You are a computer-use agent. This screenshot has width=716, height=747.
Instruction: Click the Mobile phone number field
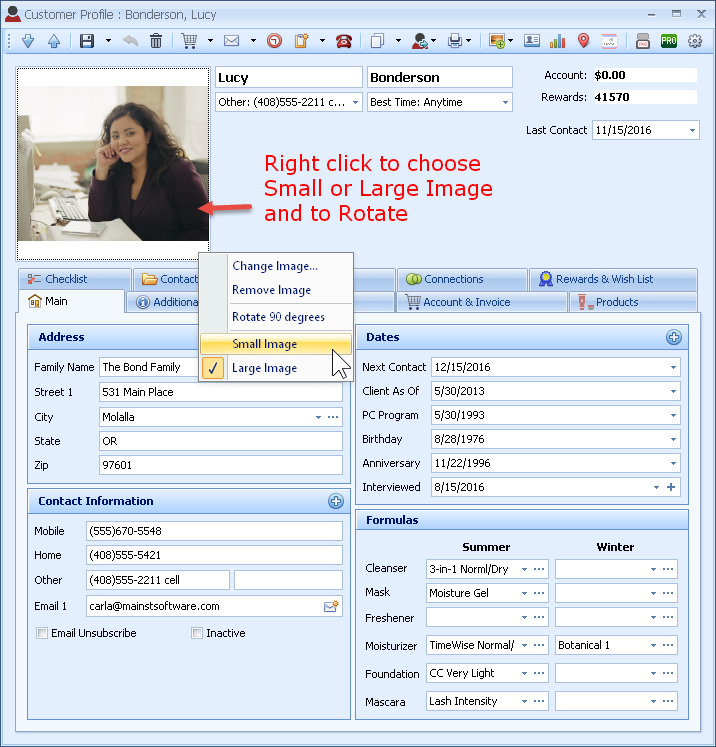coord(214,531)
